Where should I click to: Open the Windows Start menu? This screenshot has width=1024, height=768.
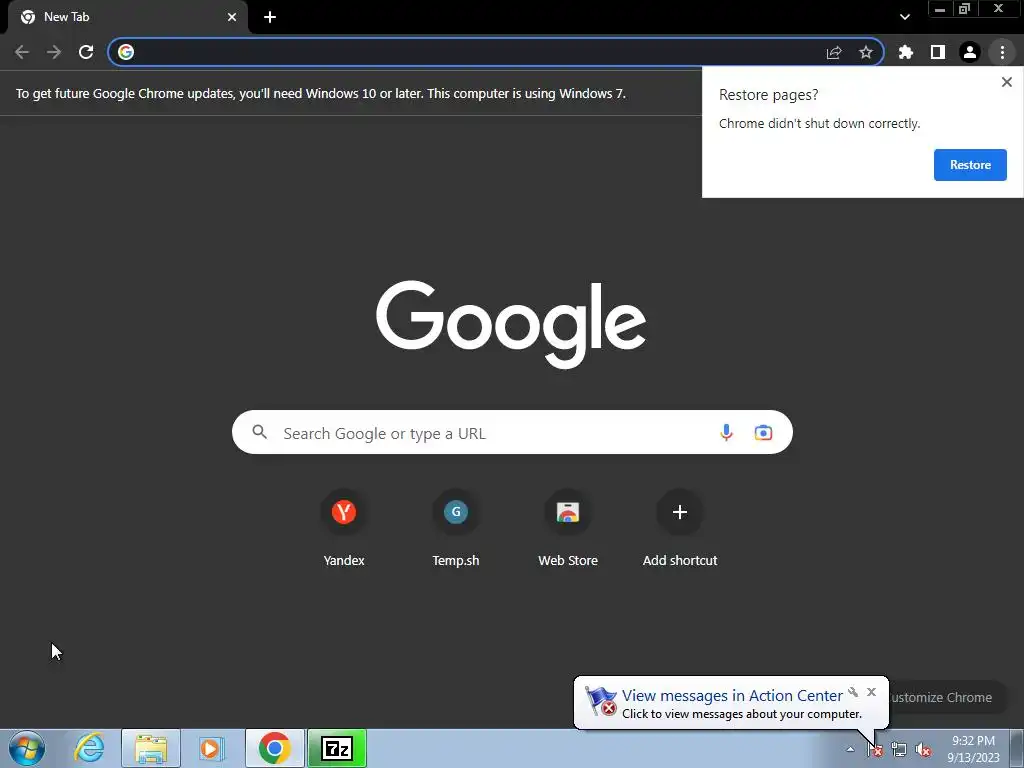[x=27, y=749]
